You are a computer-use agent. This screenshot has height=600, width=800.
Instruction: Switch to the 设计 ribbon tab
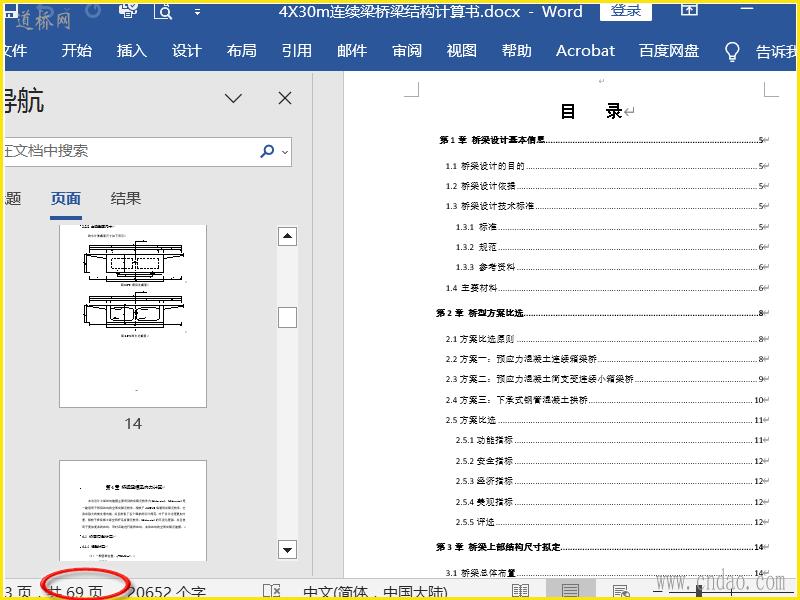point(187,51)
